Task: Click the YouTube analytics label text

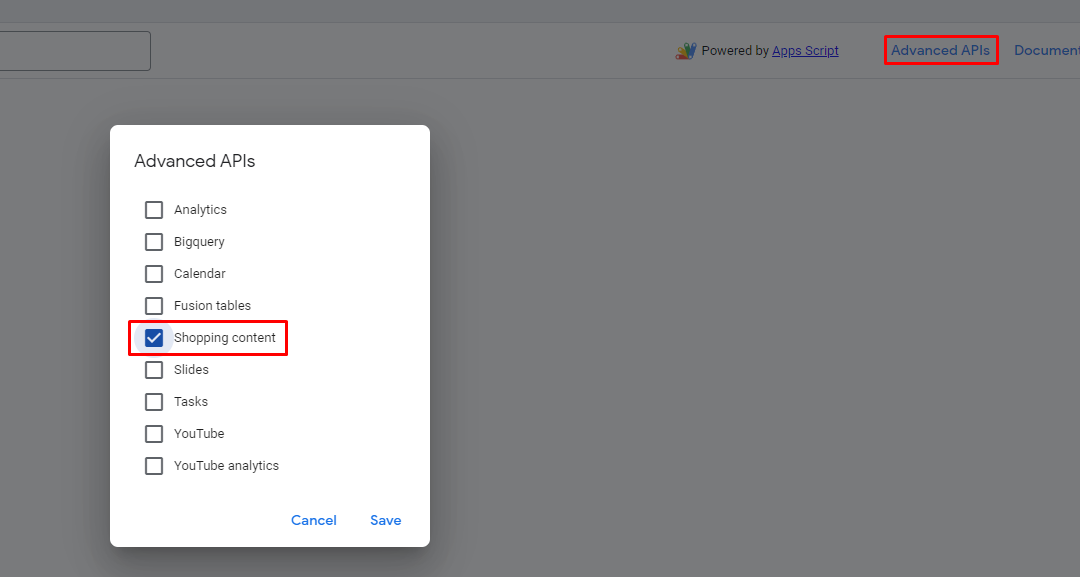Action: click(227, 466)
